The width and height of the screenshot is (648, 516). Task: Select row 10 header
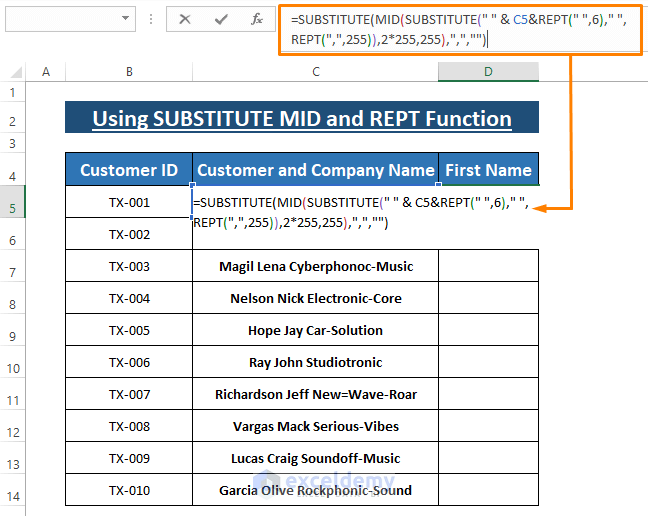[x=14, y=368]
